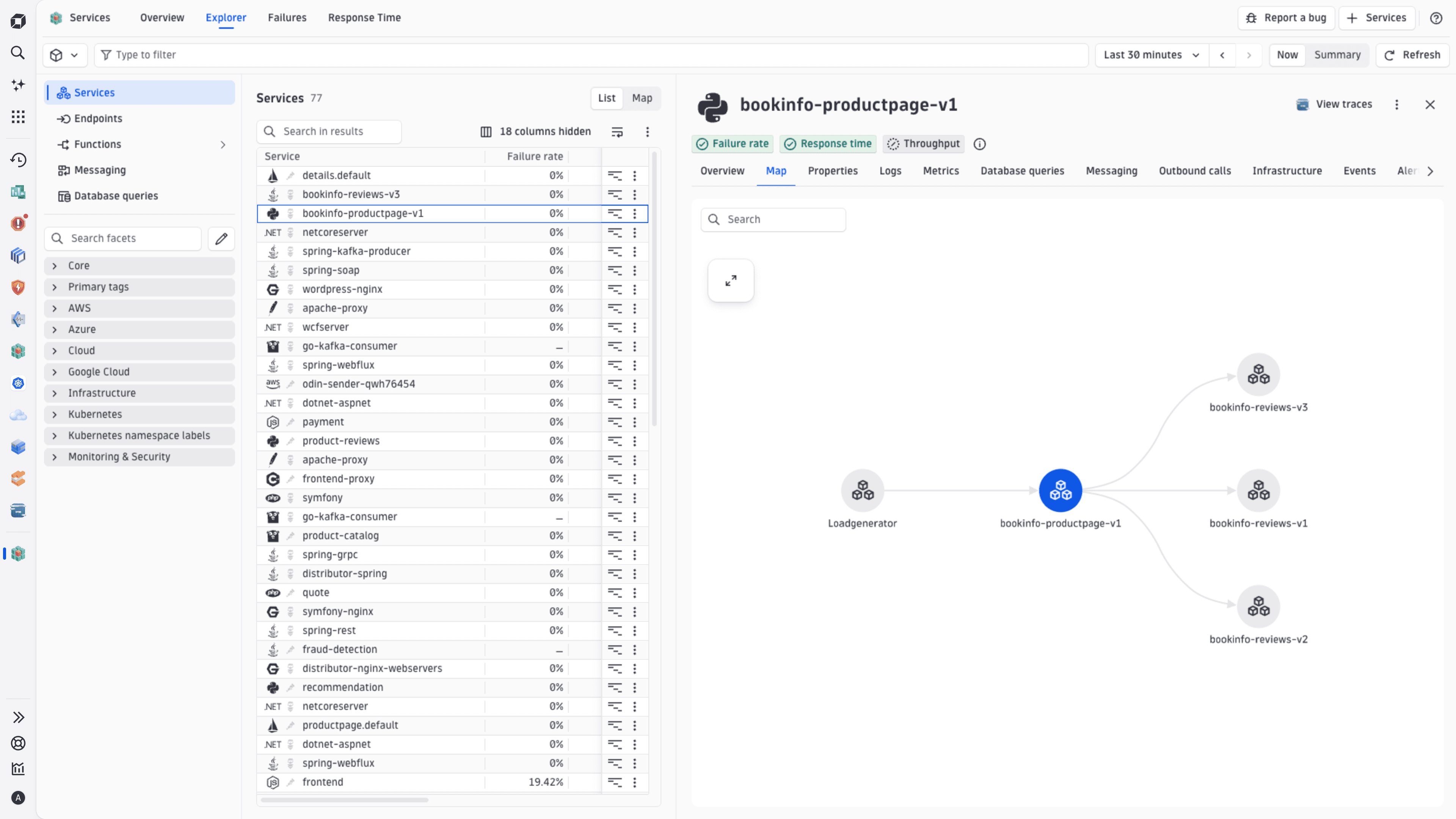Expand the Kubernetes facet group
Screen dimensions: 1456x819
[140, 414]
